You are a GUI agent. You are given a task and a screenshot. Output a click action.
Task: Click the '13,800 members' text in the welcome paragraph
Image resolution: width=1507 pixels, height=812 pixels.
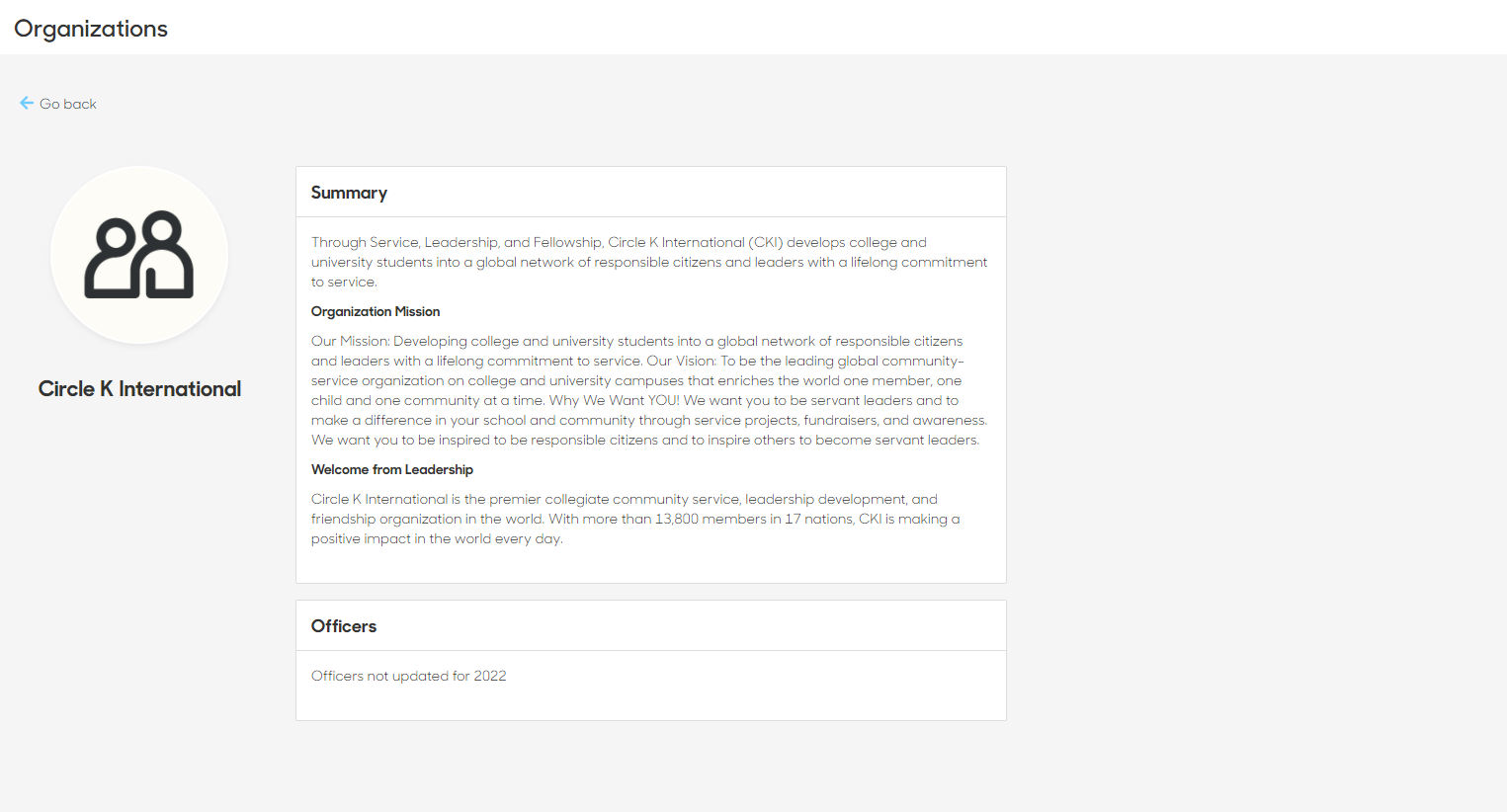(x=711, y=519)
